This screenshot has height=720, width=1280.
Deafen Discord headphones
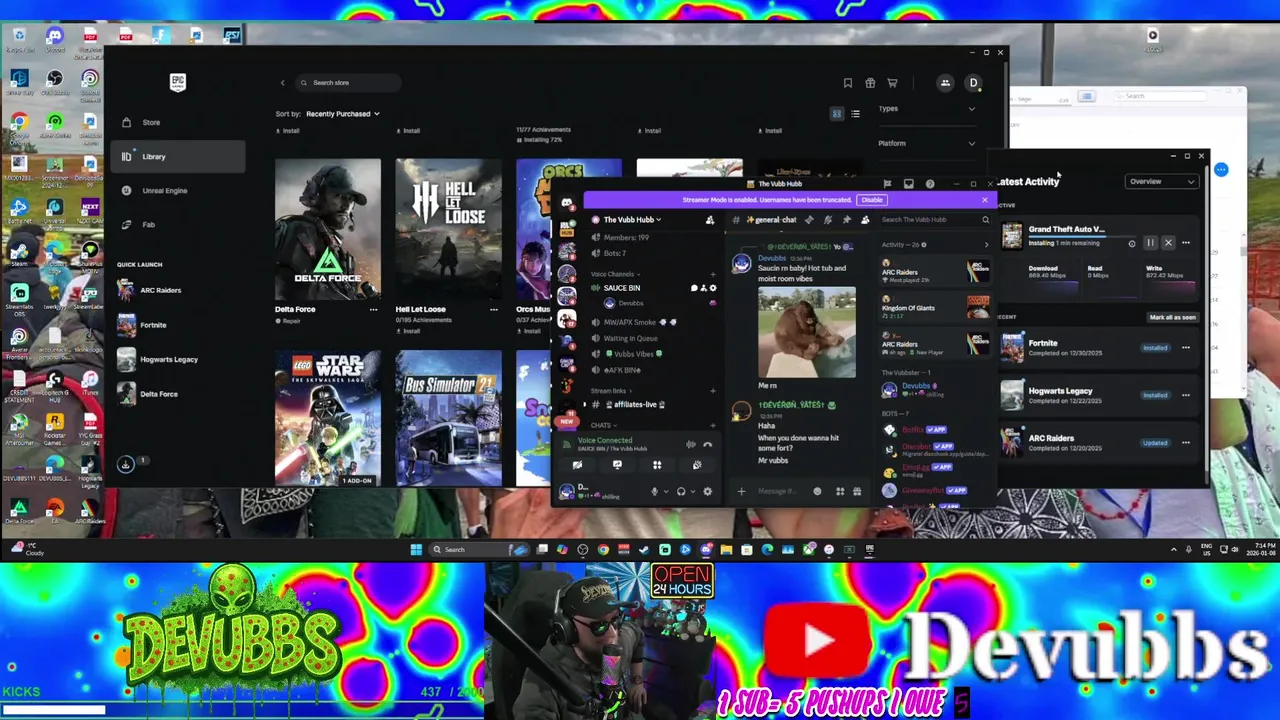click(x=681, y=491)
